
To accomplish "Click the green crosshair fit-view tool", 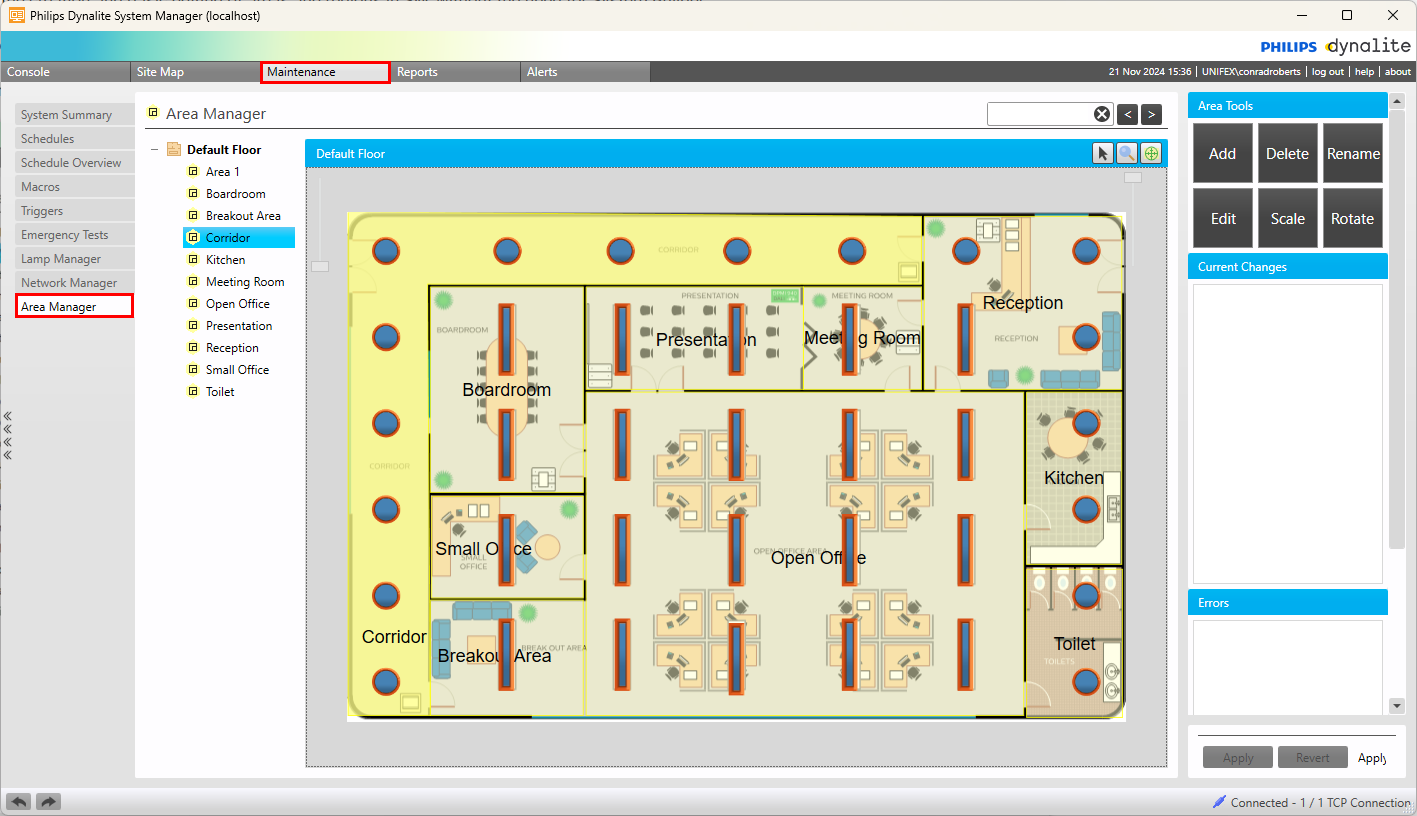I will tap(1151, 153).
